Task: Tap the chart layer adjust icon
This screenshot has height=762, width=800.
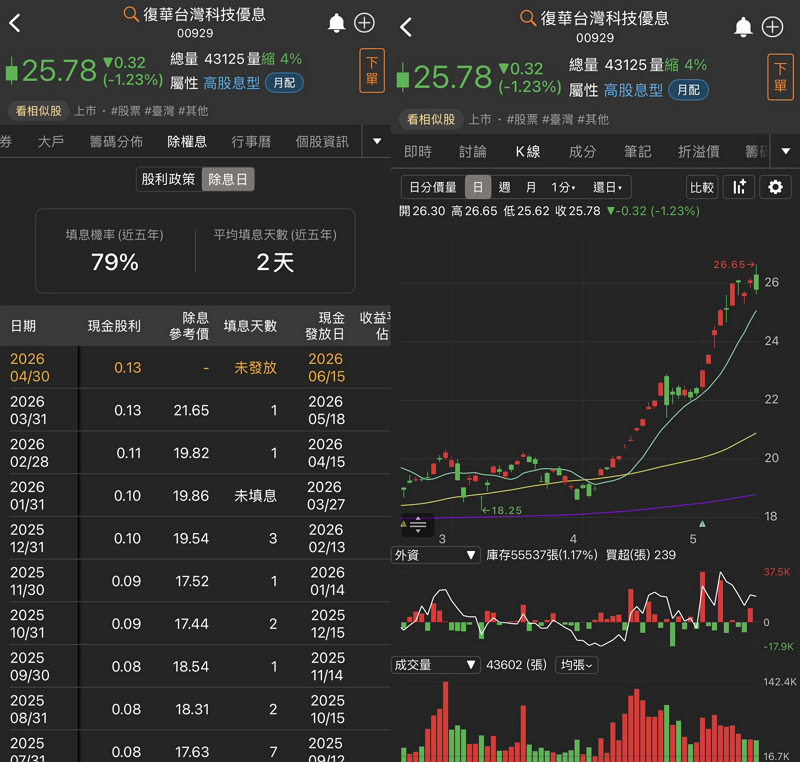Action: (418, 525)
